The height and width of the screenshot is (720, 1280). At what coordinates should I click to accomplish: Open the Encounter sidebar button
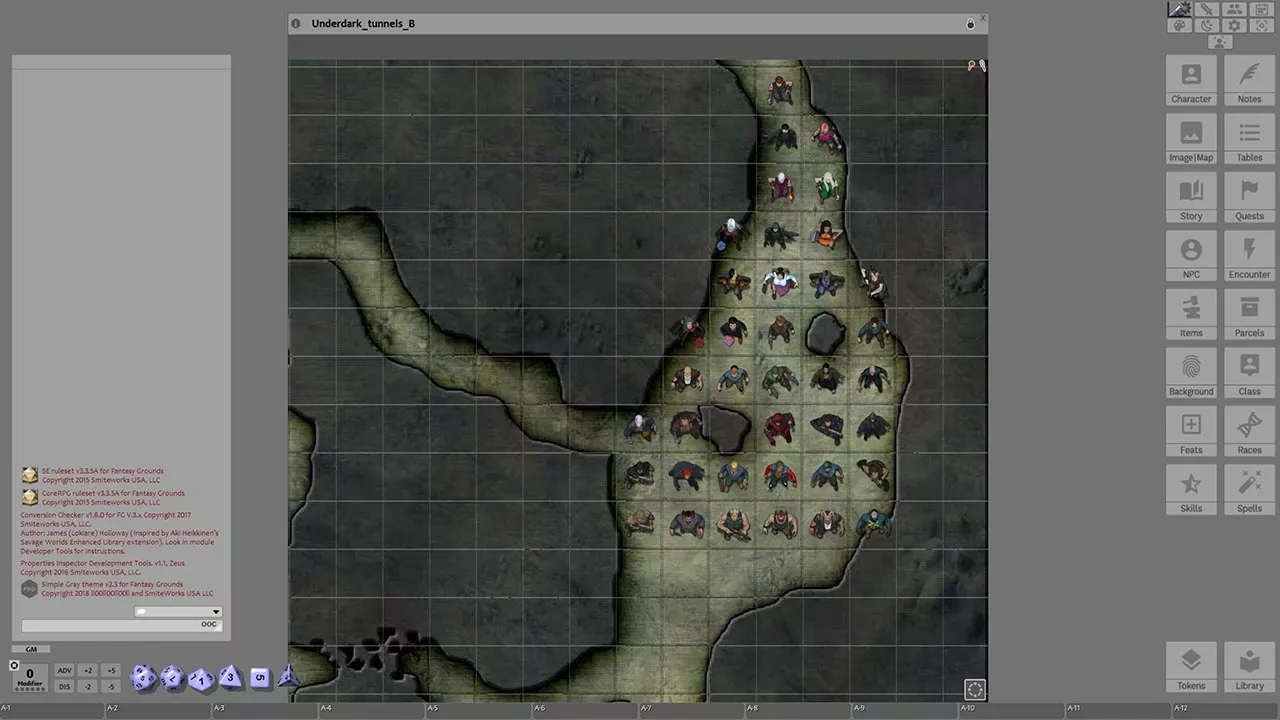click(1249, 256)
